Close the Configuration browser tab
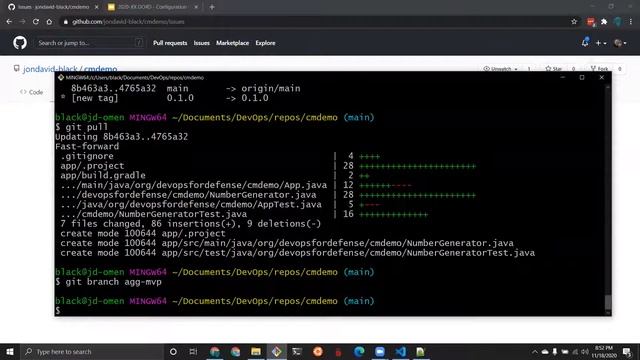This screenshot has height=360, width=640. click(x=196, y=7)
